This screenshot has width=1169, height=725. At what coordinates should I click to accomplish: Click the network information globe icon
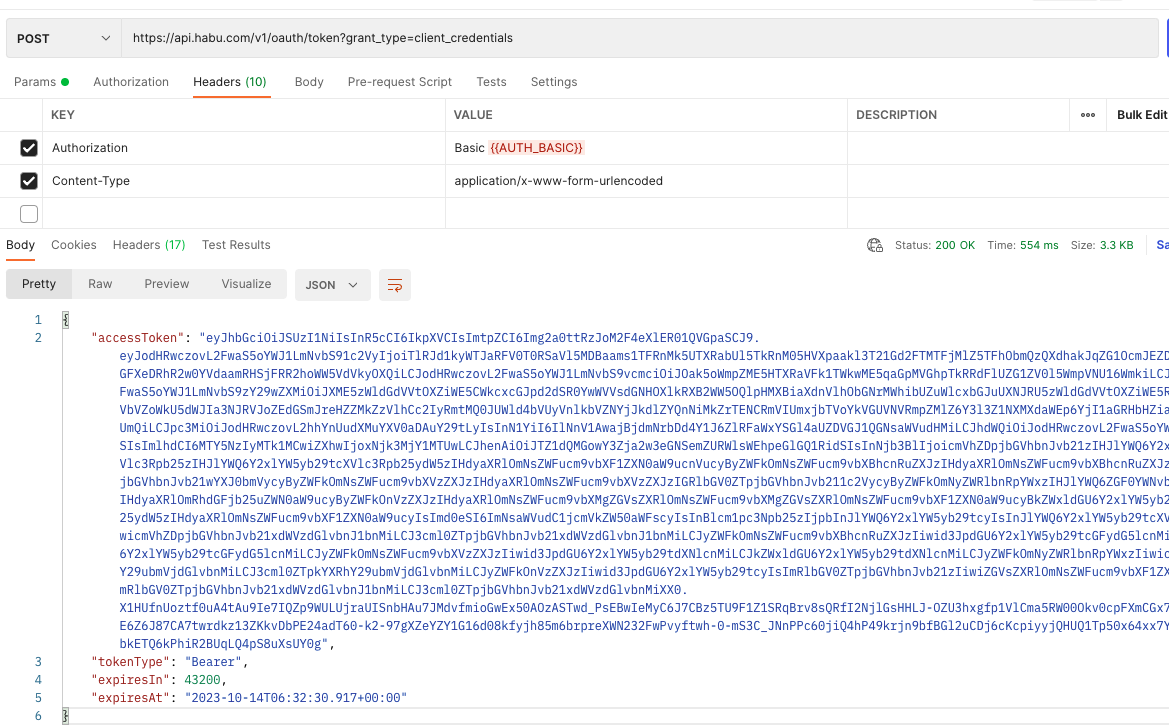(x=875, y=244)
